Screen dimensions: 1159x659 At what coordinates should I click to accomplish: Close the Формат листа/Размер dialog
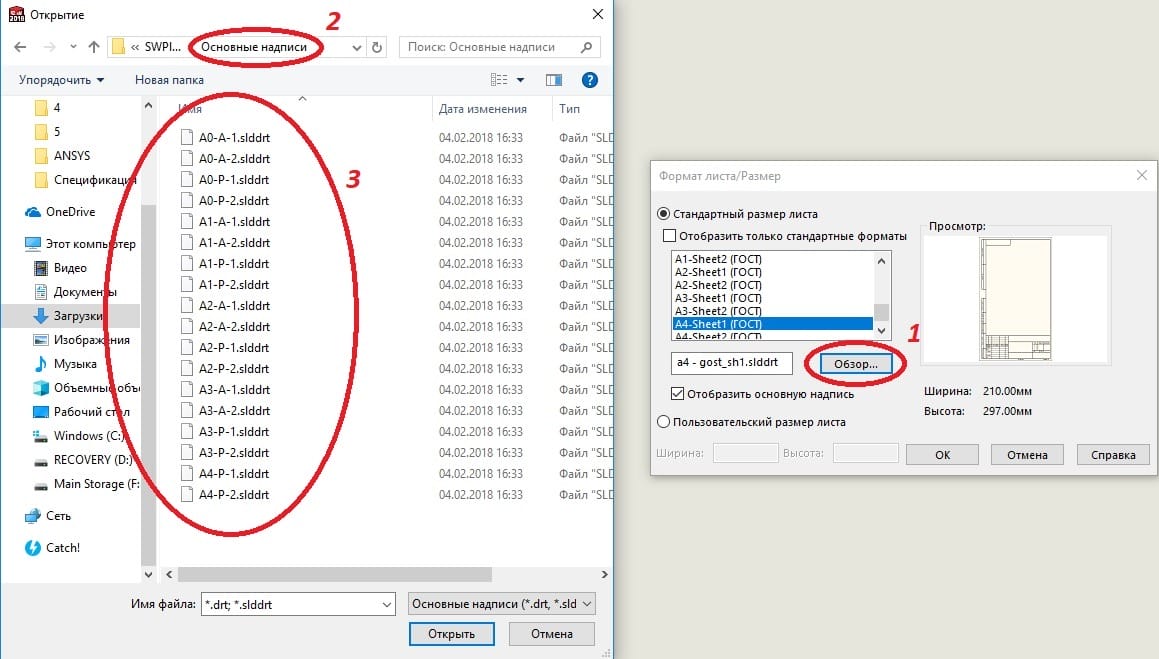tap(1142, 175)
